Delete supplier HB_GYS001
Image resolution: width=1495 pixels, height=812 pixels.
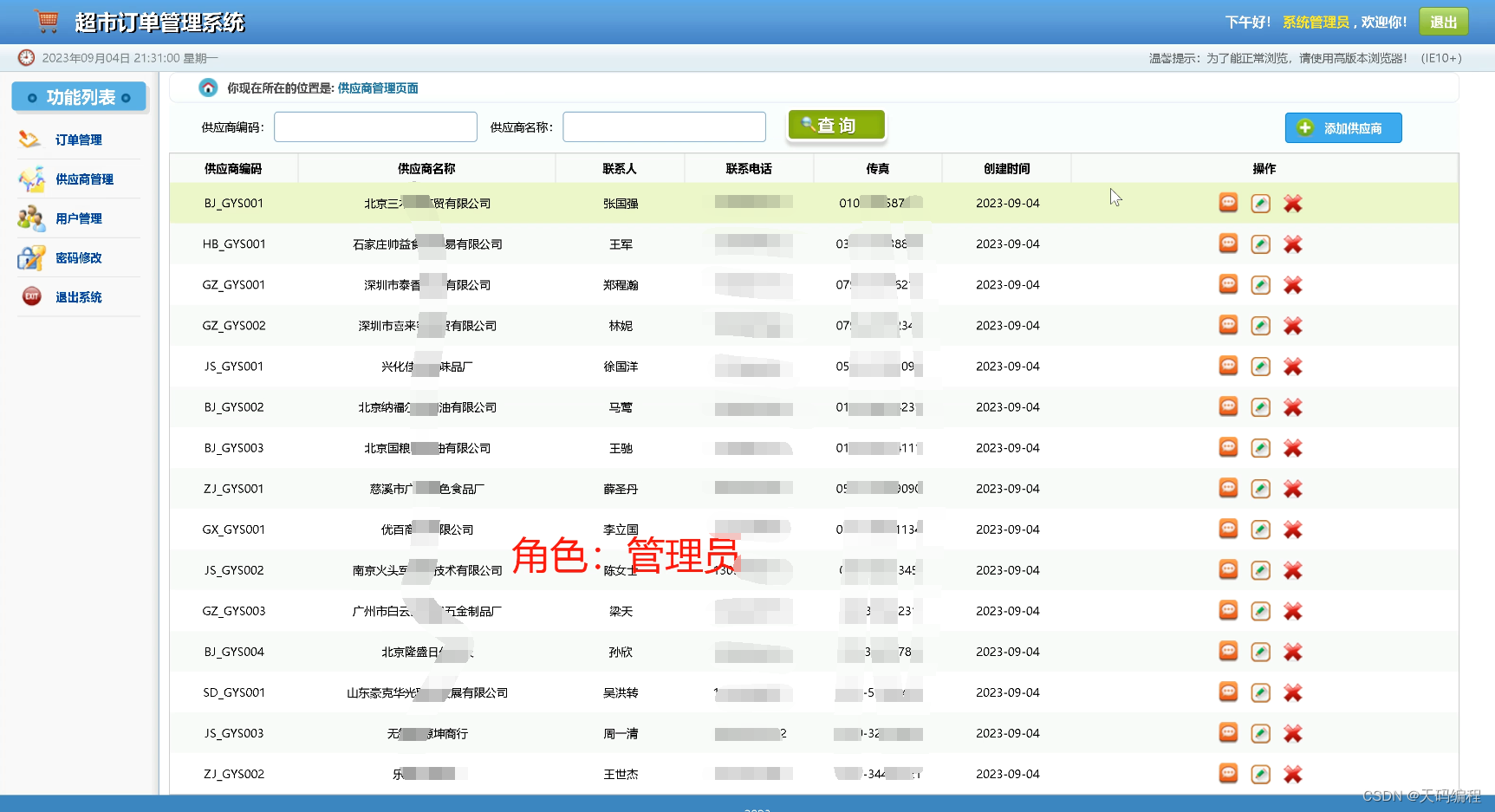1293,244
